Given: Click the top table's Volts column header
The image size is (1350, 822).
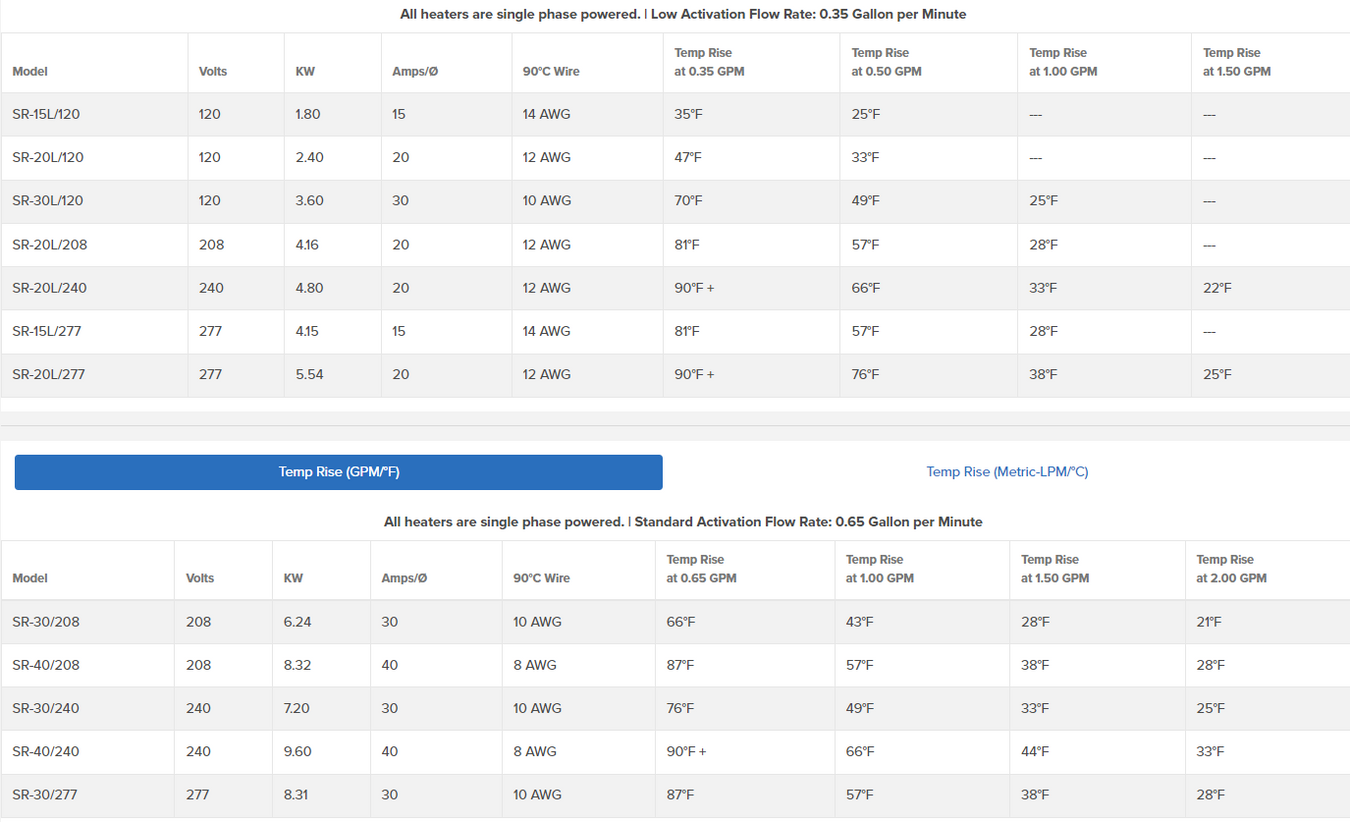Looking at the screenshot, I should coord(213,72).
